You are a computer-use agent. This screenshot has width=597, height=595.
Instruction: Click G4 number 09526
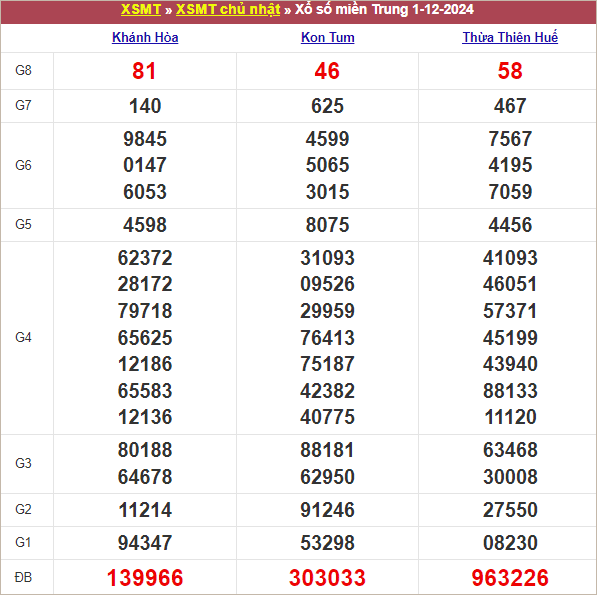[x=327, y=284]
